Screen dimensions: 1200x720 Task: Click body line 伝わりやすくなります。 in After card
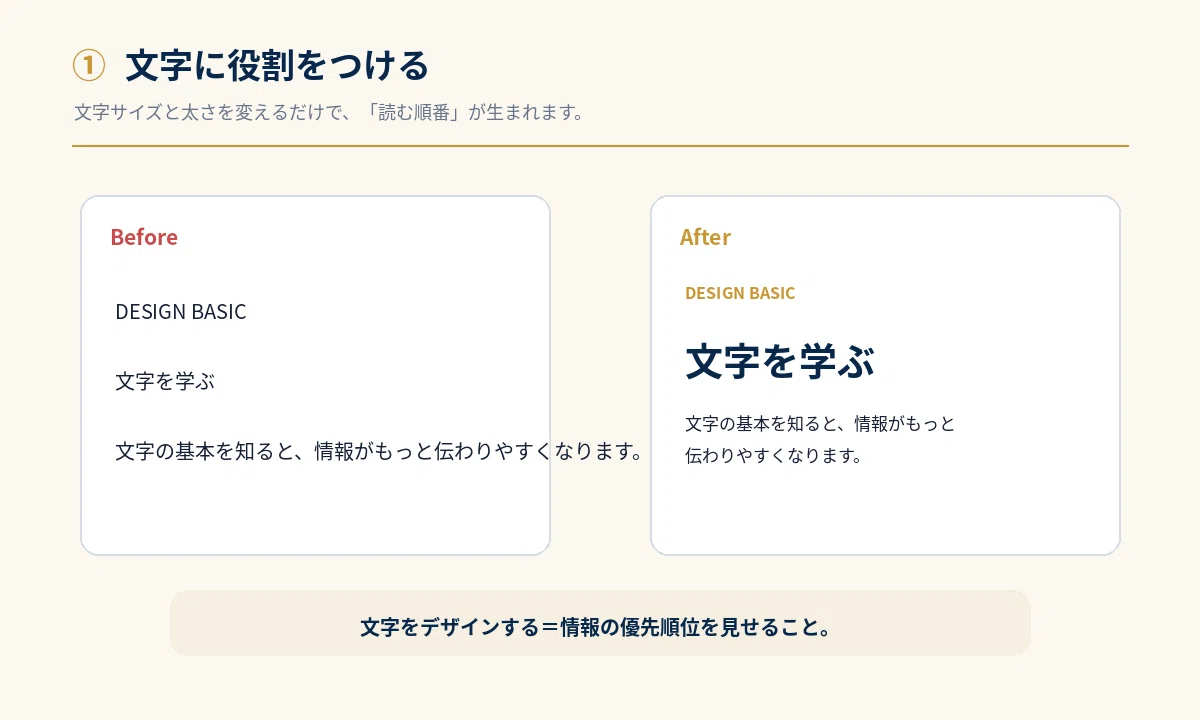point(773,456)
